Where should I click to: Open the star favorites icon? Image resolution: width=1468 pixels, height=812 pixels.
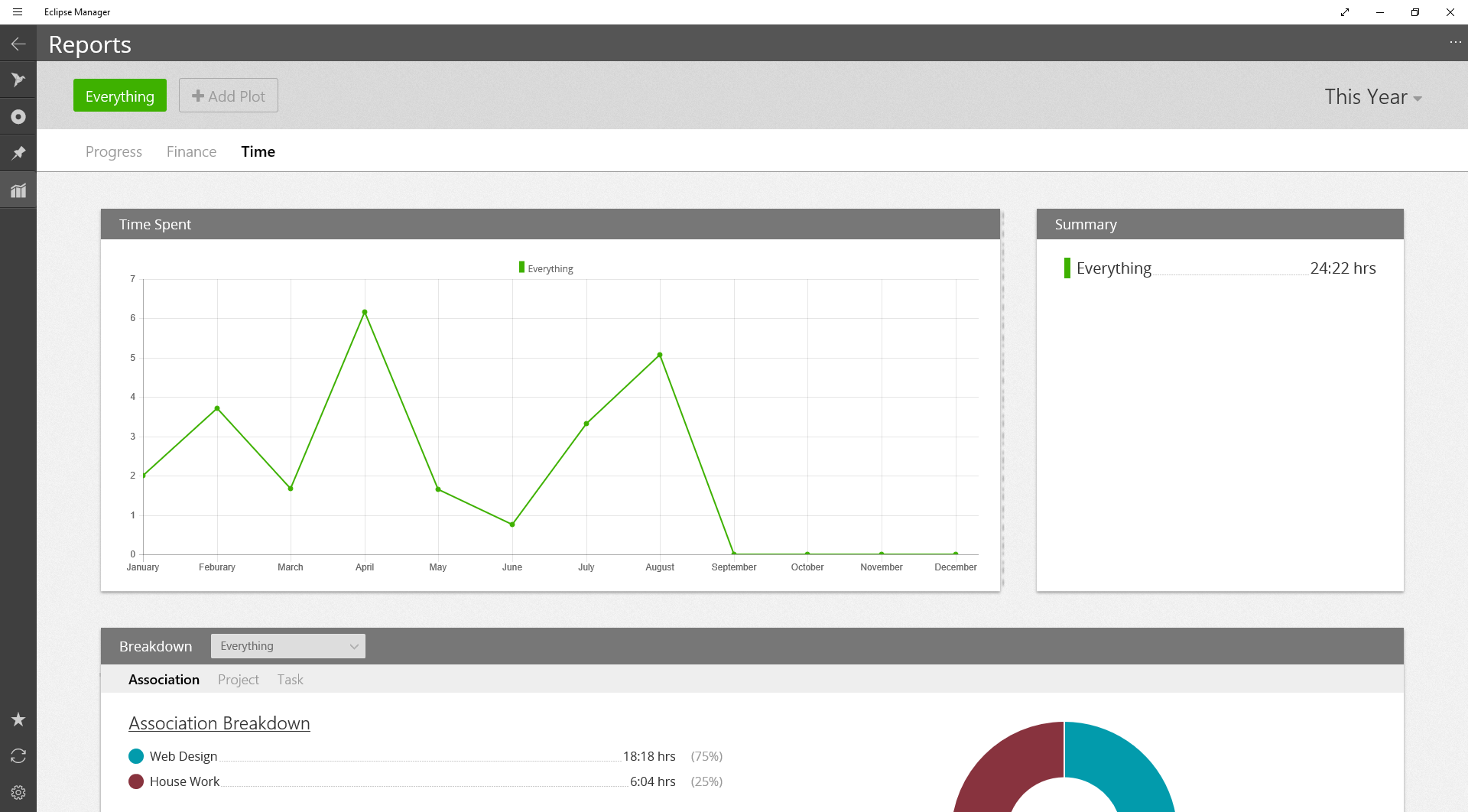18,719
